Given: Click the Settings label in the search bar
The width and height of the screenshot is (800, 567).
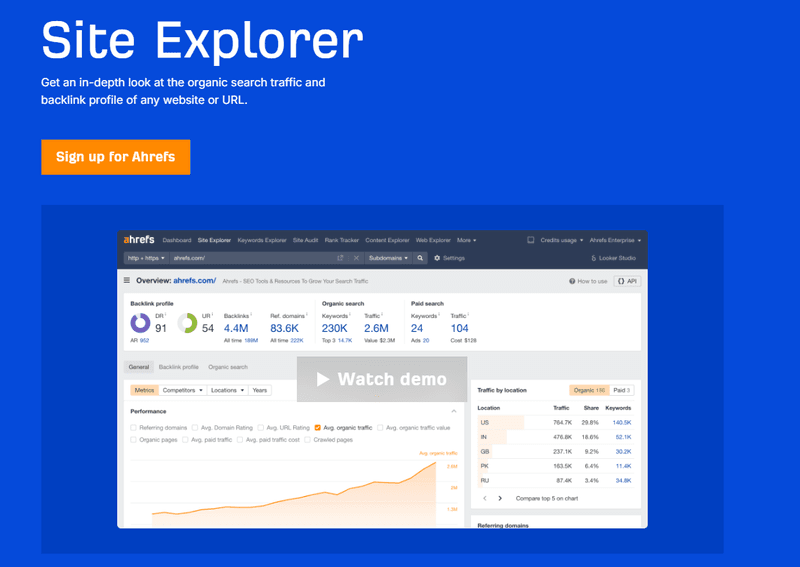Looking at the screenshot, I should coord(454,258).
